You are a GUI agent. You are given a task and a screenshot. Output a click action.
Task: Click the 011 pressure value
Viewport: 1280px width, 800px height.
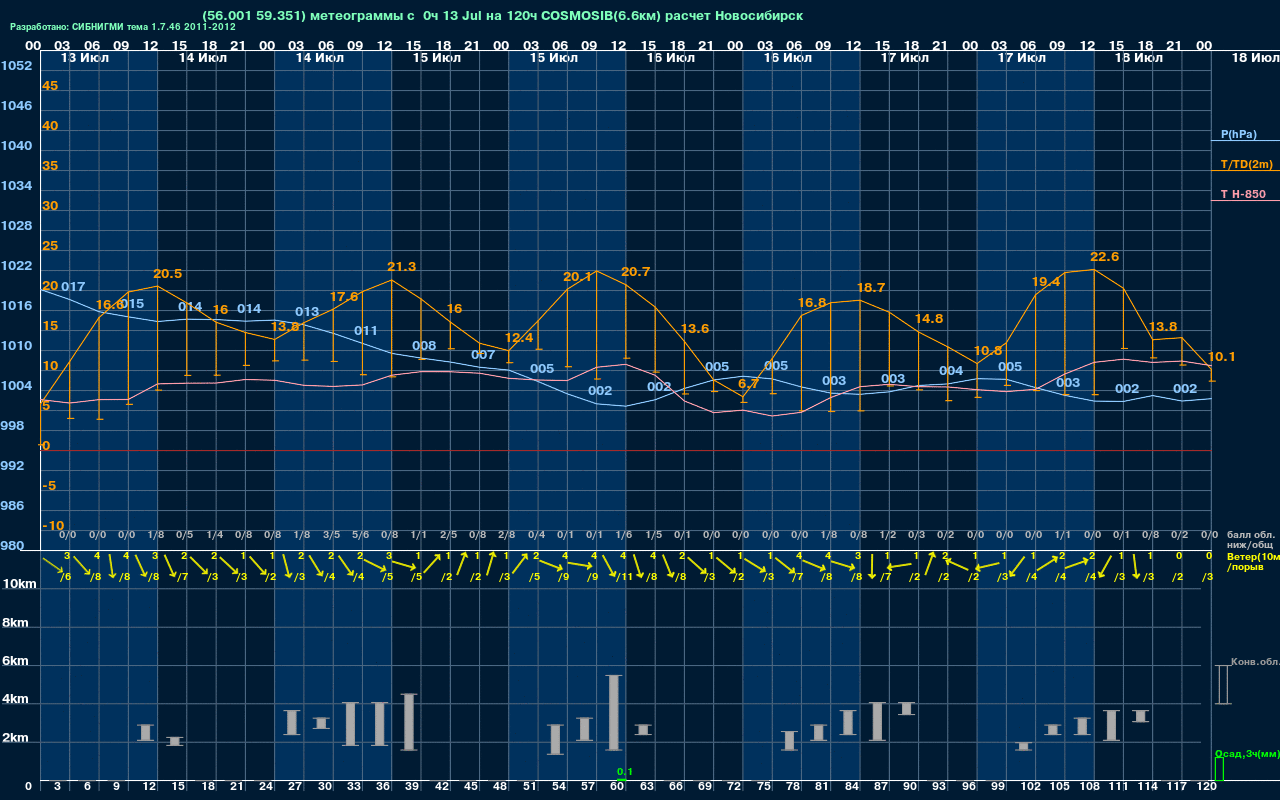(x=366, y=331)
